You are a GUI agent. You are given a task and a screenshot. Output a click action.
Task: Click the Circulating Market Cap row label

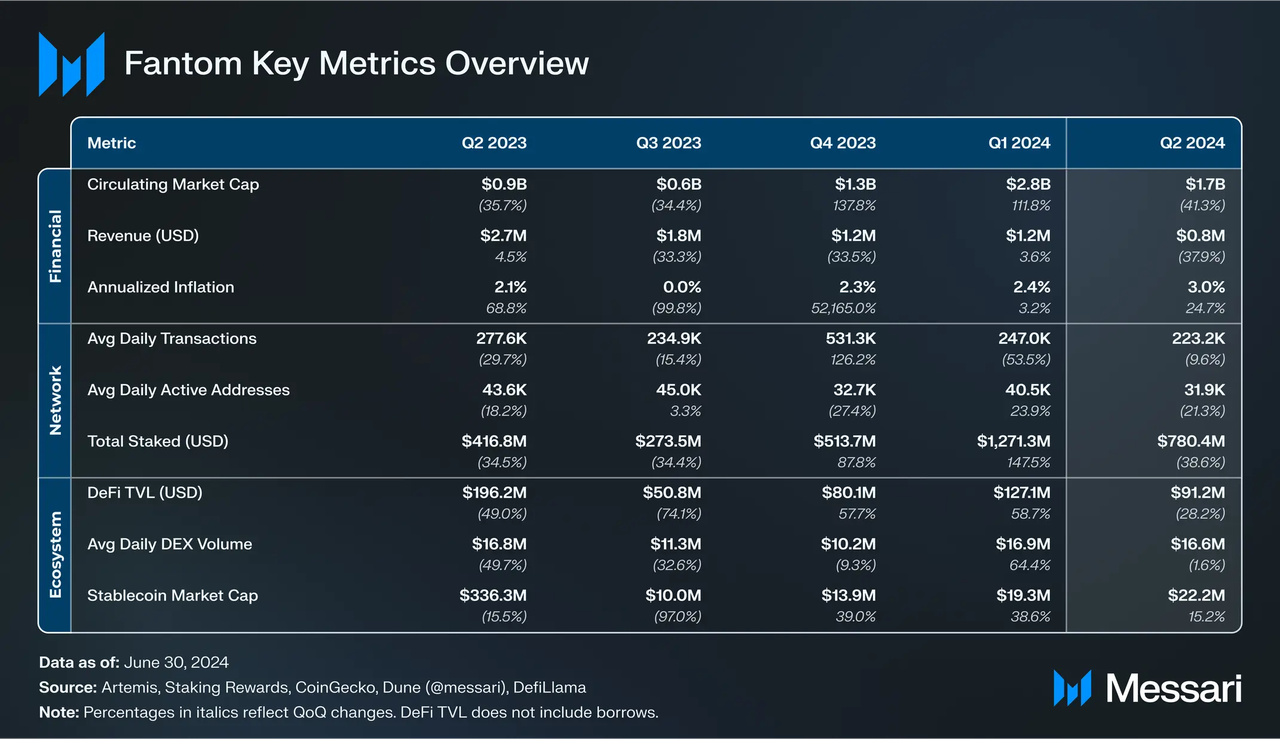(x=173, y=184)
